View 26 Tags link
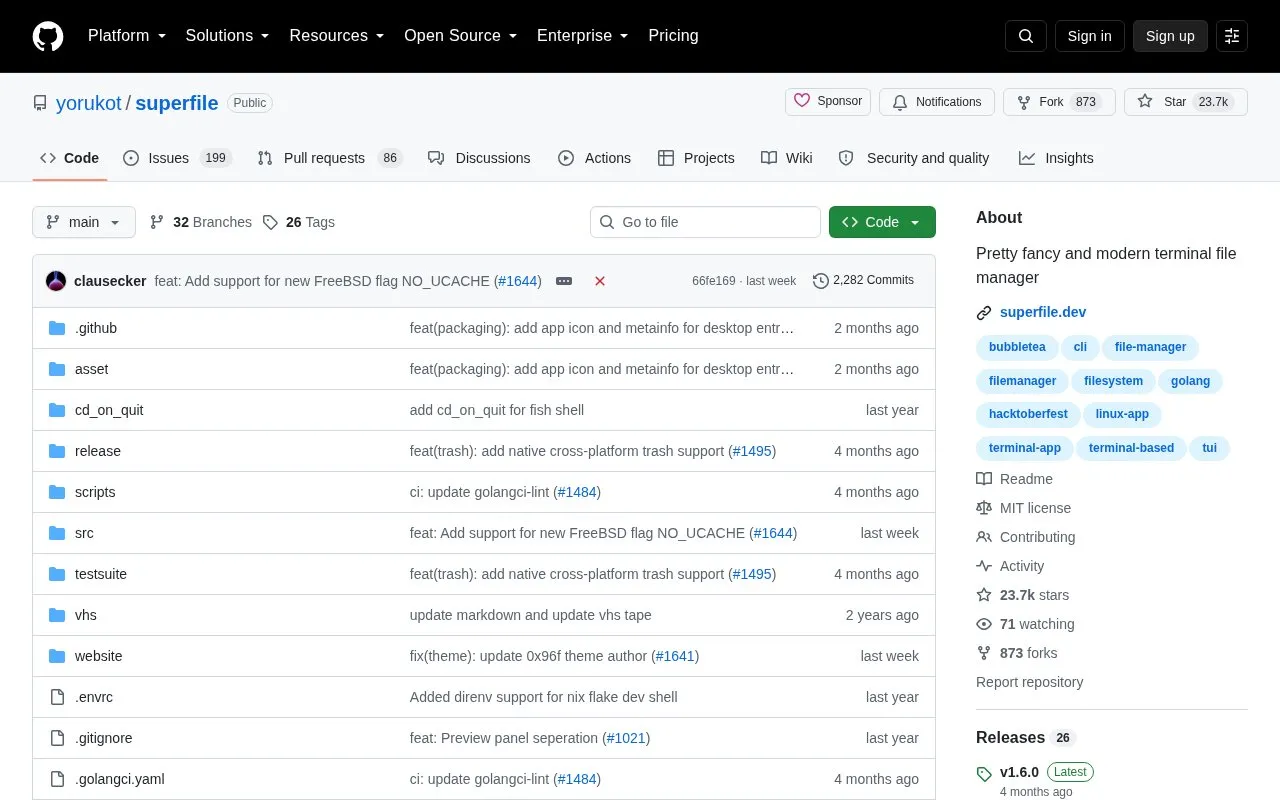The image size is (1280, 800). pyautogui.click(x=299, y=222)
